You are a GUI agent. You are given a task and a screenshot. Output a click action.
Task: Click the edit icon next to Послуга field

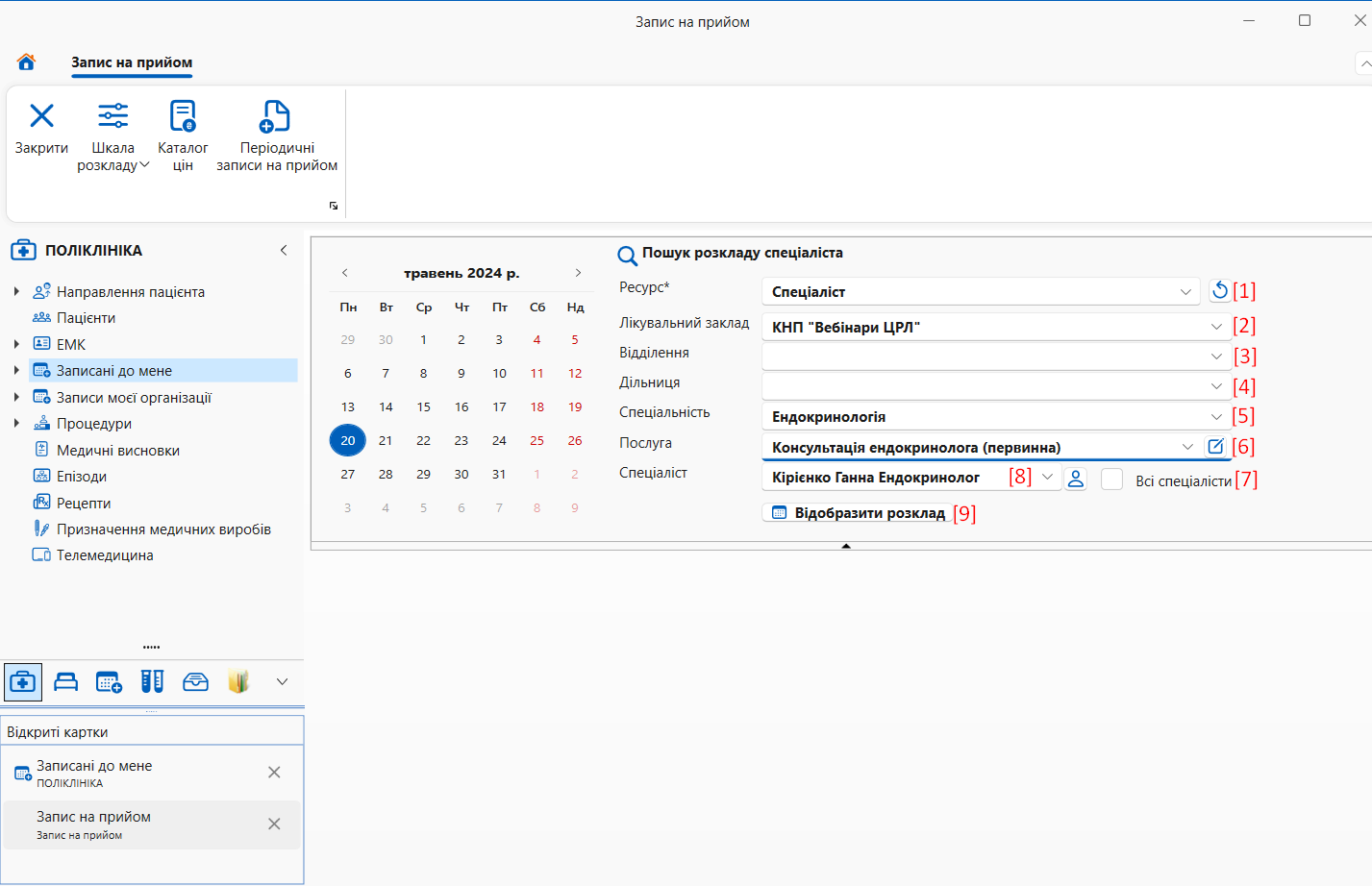(1215, 446)
